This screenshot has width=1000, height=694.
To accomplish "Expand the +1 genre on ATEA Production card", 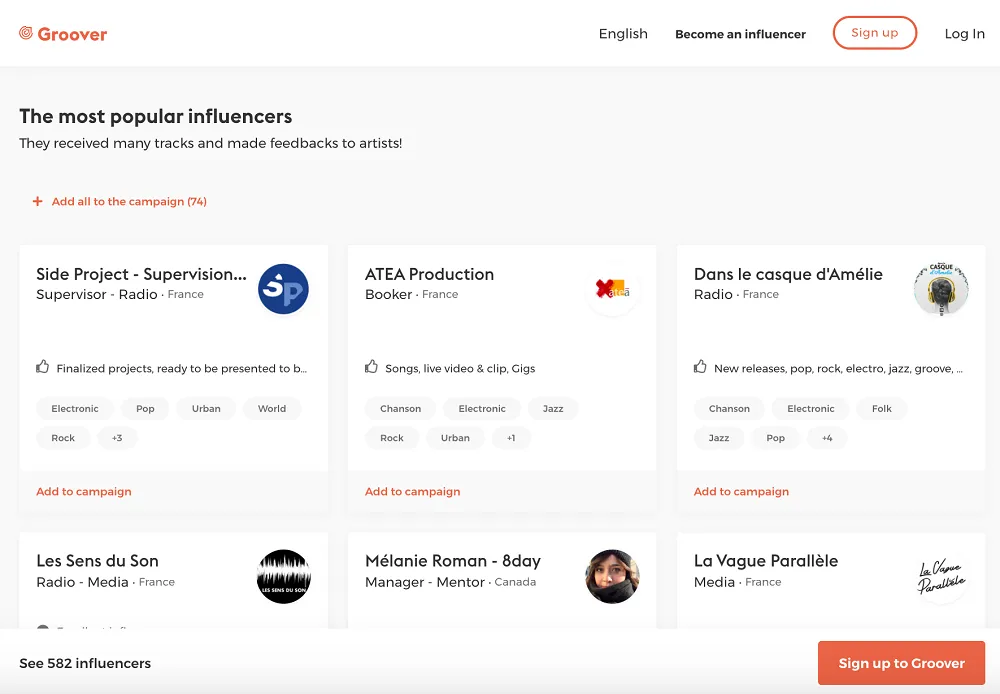I will pos(512,437).
